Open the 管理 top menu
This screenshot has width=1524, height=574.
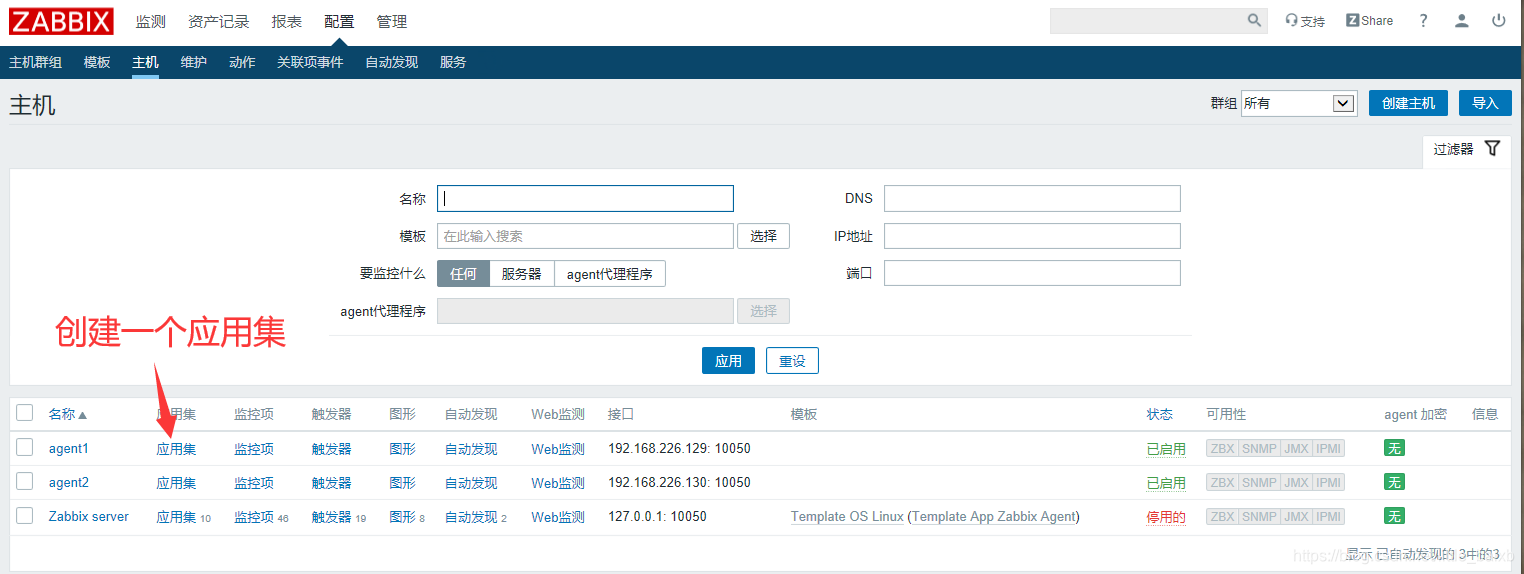tap(392, 21)
